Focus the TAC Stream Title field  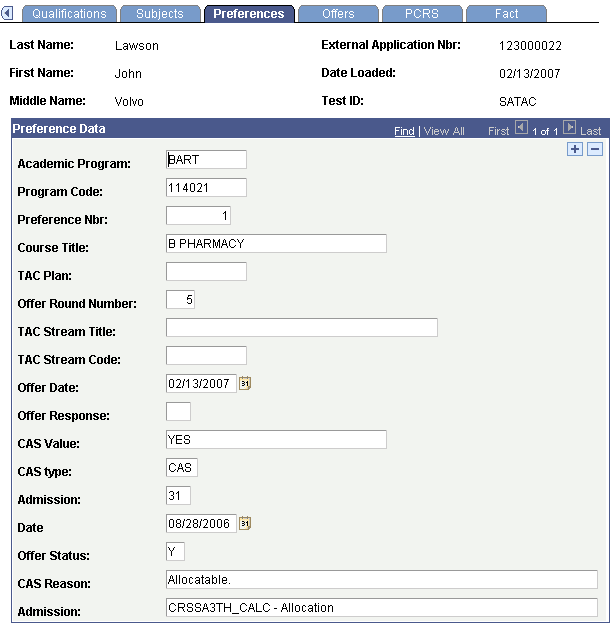[302, 328]
